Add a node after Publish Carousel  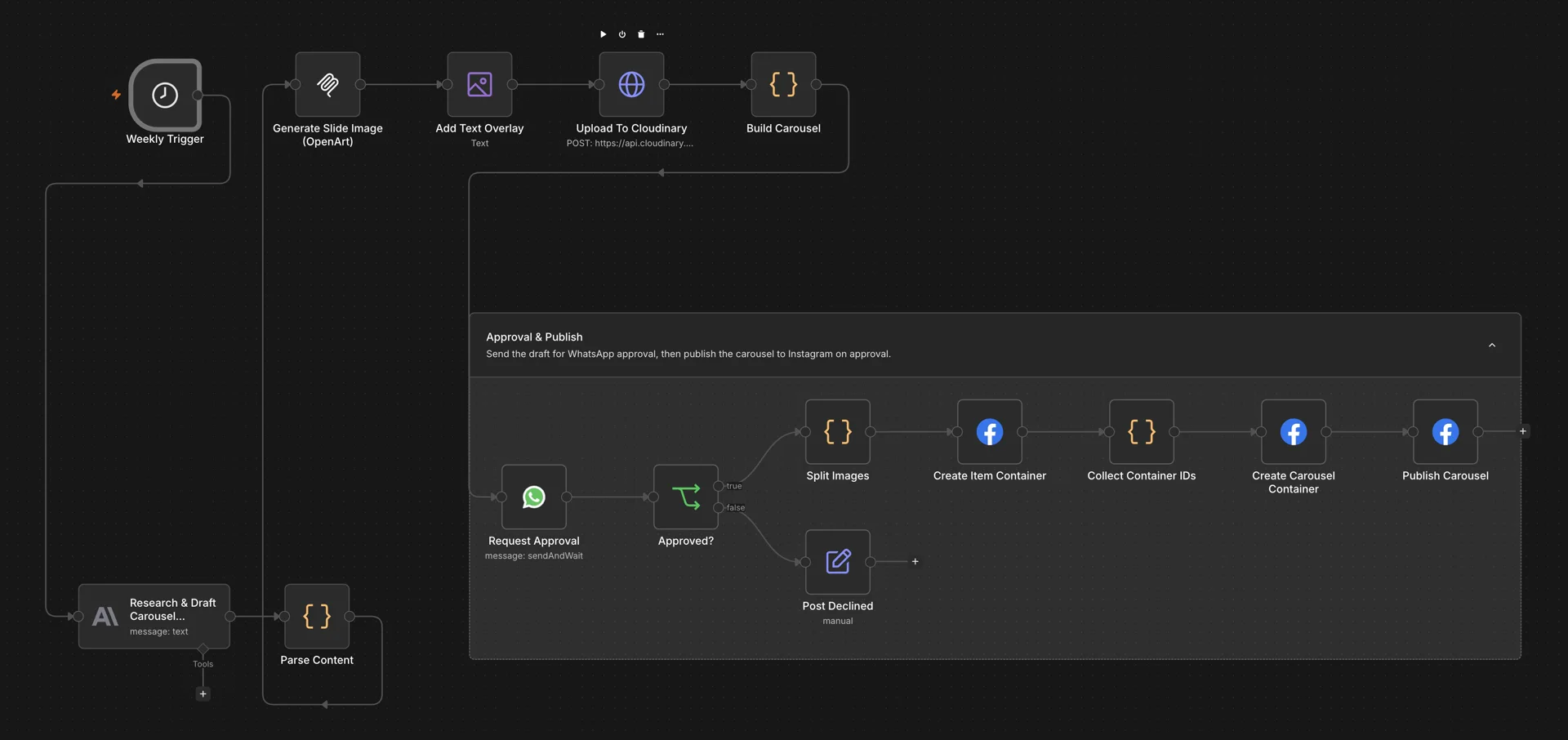point(1523,431)
